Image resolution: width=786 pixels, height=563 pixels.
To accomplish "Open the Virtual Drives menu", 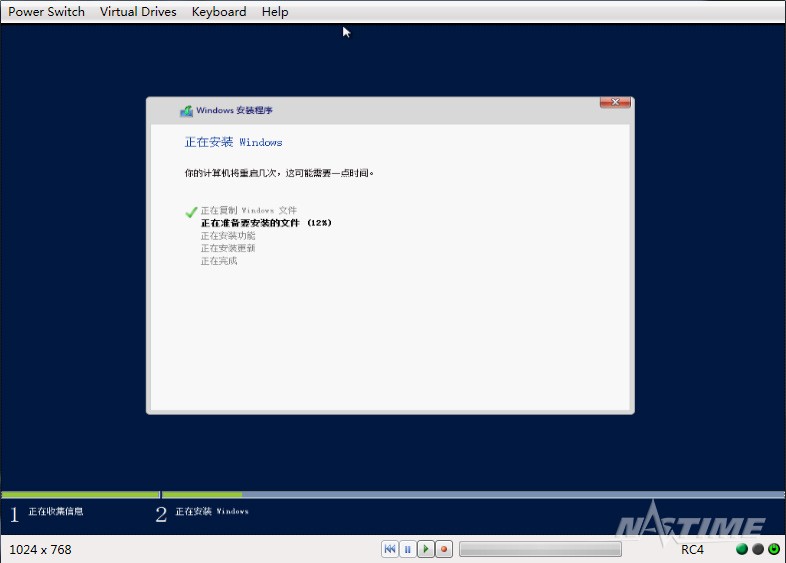I will pyautogui.click(x=138, y=12).
